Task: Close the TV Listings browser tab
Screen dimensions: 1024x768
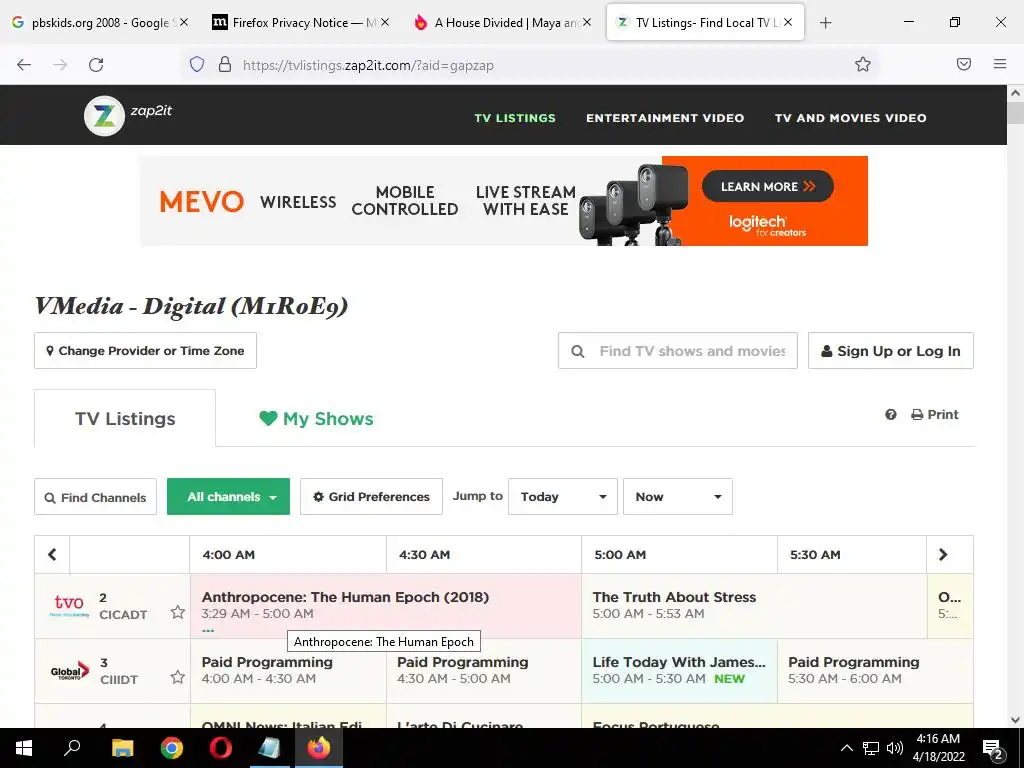Action: pyautogui.click(x=788, y=22)
